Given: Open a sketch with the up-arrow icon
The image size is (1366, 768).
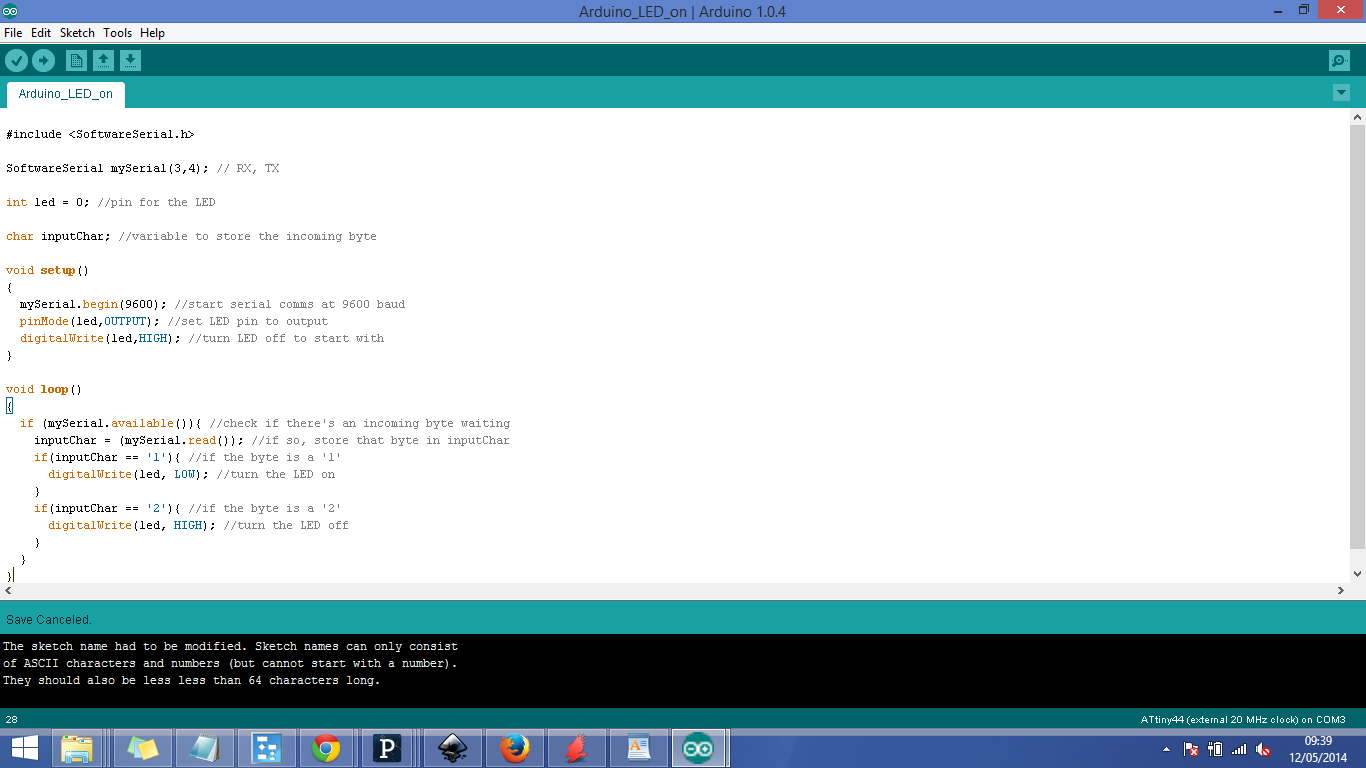Looking at the screenshot, I should pyautogui.click(x=103, y=61).
